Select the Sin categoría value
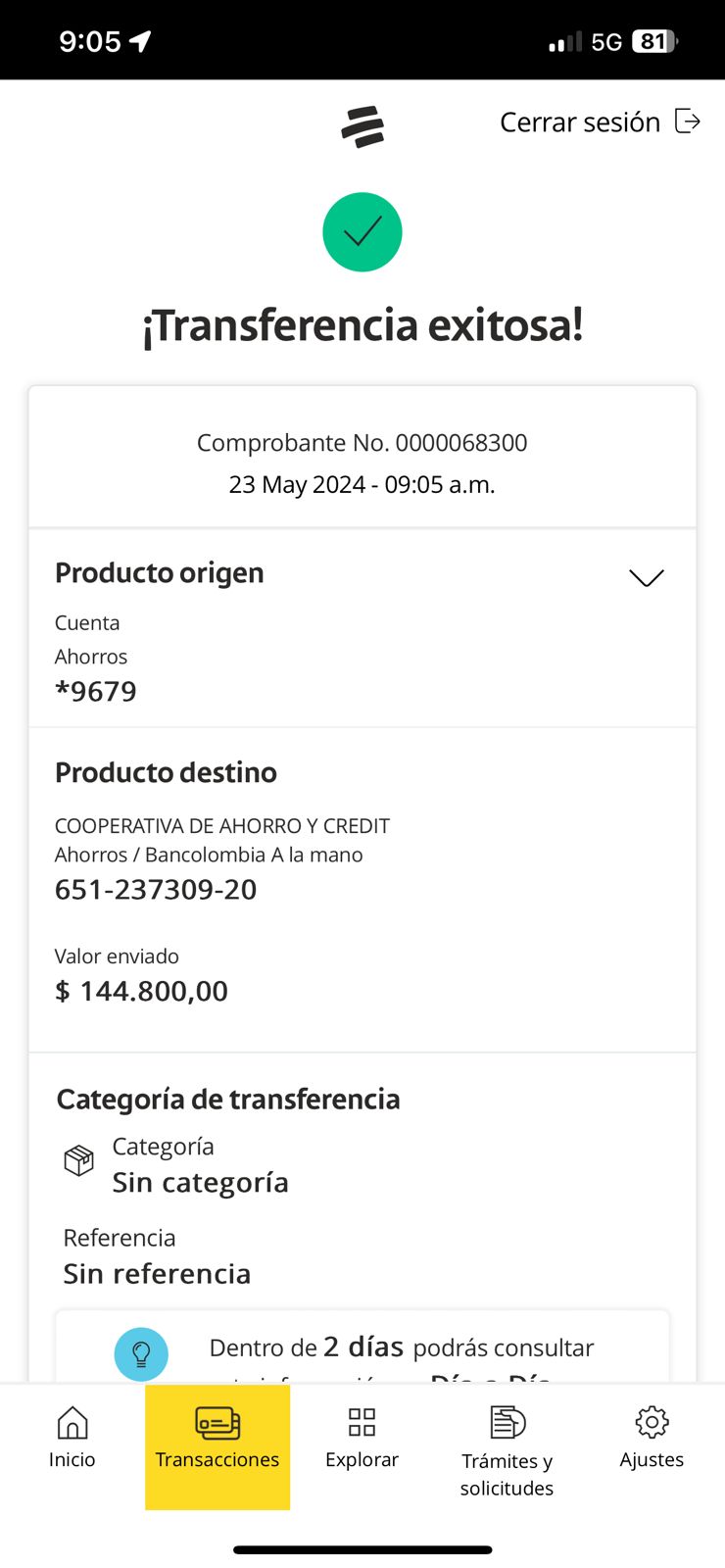Image resolution: width=725 pixels, height=1568 pixels. (200, 1183)
